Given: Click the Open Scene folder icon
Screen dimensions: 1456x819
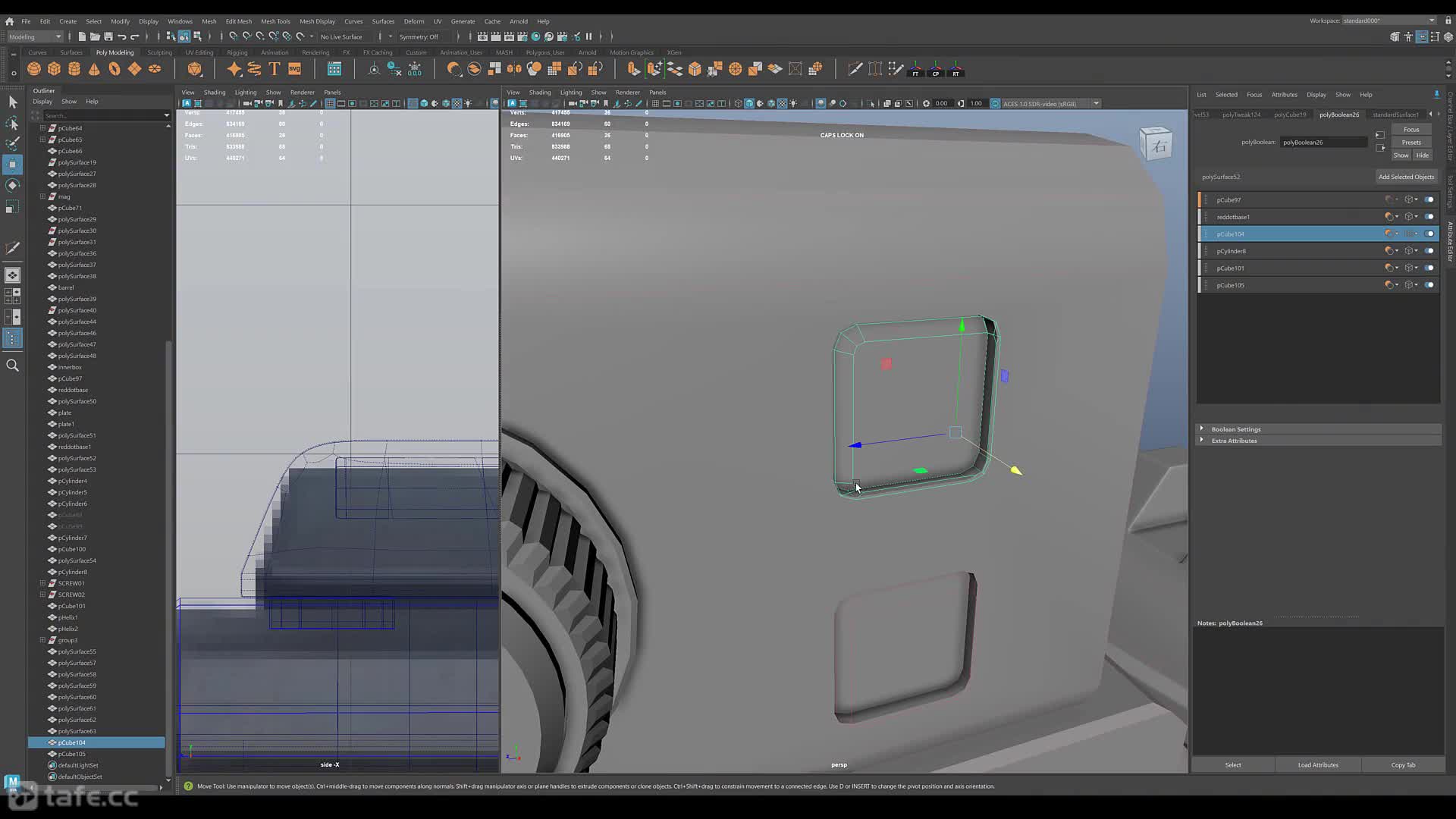Looking at the screenshot, I should point(95,36).
